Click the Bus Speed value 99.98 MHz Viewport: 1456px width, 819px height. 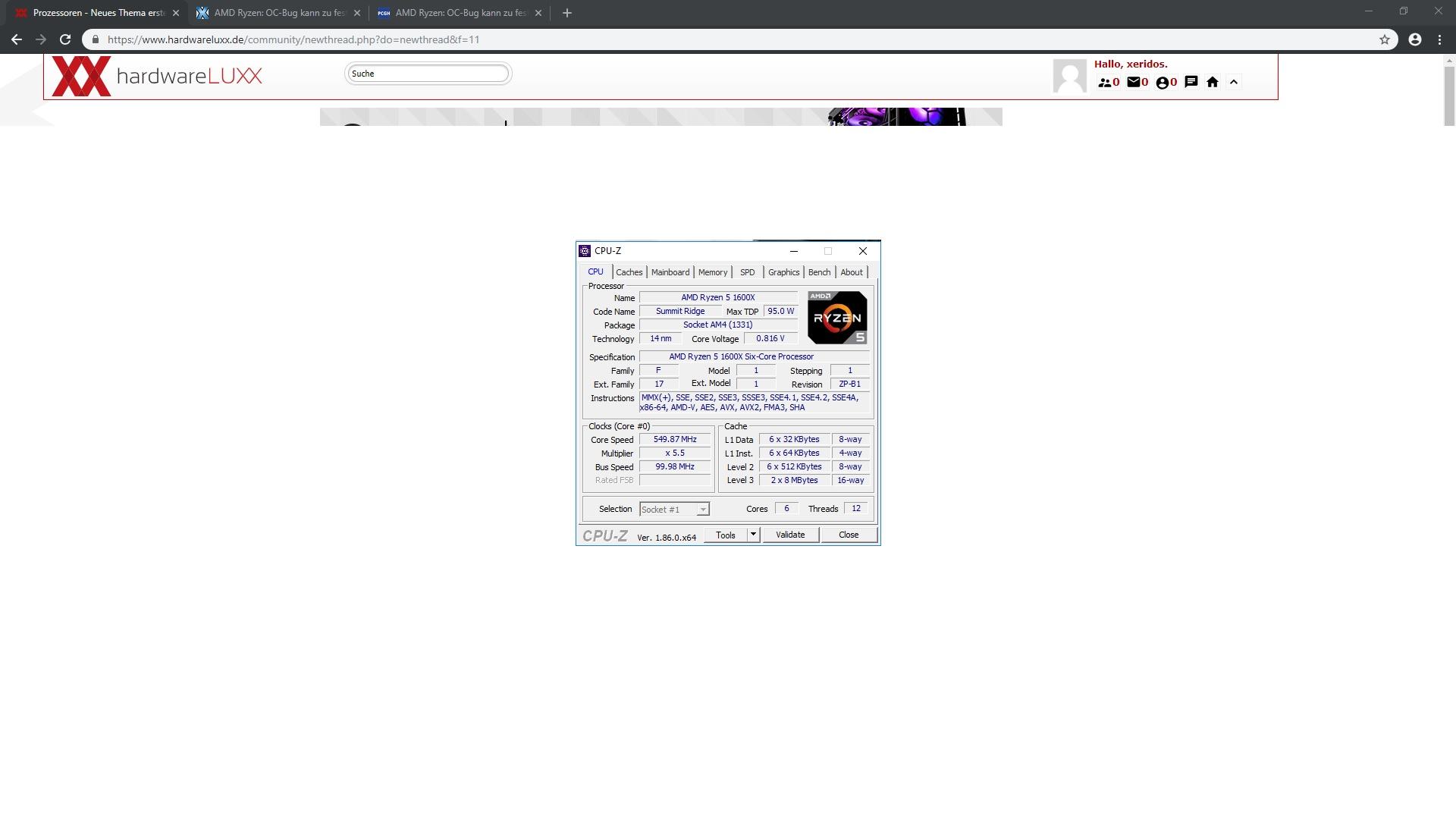click(x=675, y=467)
